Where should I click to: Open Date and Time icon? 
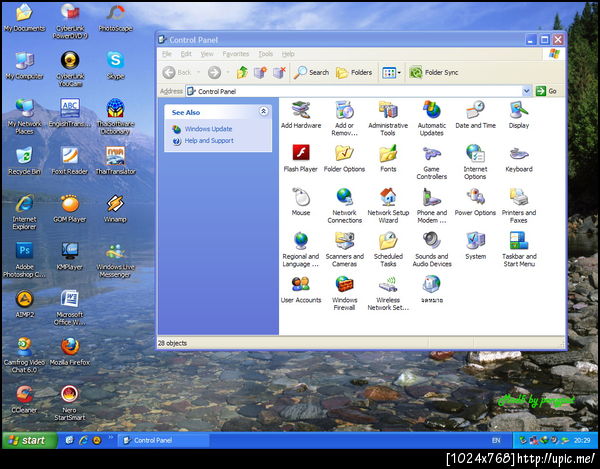(475, 115)
